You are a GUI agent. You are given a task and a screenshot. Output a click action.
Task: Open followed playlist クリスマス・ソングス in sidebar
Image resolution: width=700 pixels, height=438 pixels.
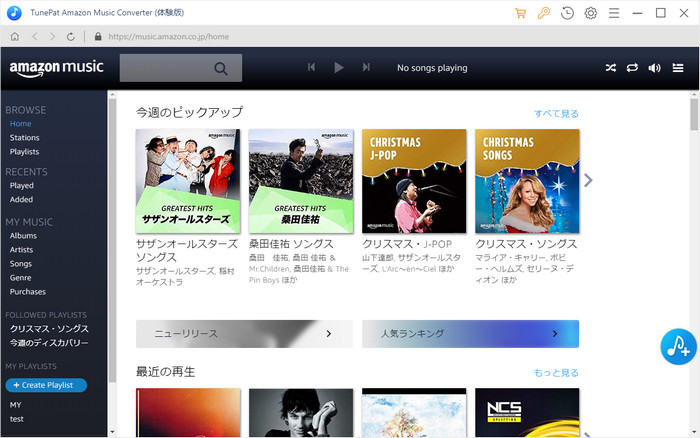49,329
